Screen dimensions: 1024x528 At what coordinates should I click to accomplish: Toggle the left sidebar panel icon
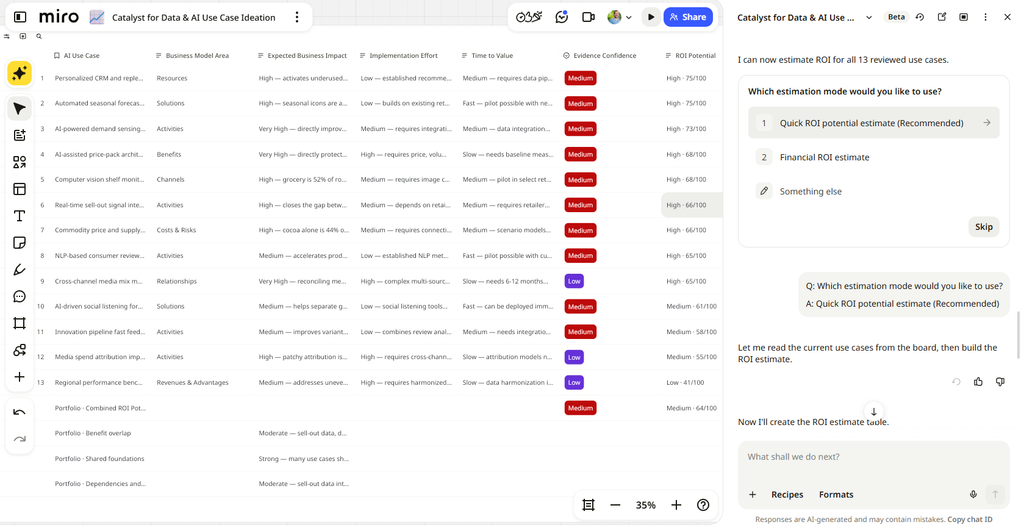(x=20, y=17)
